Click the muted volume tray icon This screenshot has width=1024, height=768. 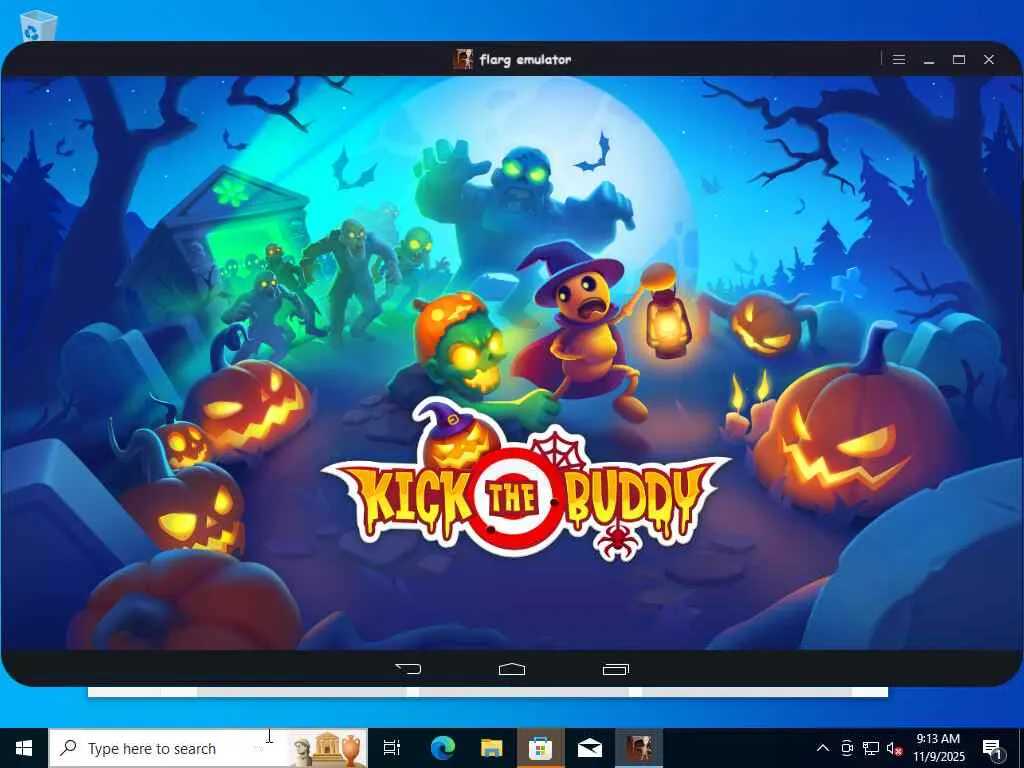(x=895, y=748)
